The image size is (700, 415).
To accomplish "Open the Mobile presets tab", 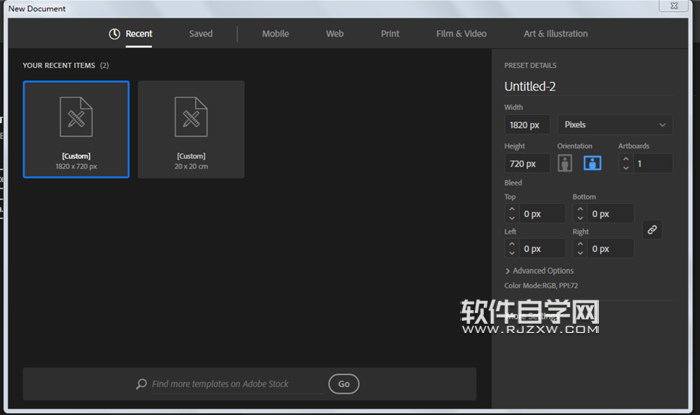I will point(275,34).
